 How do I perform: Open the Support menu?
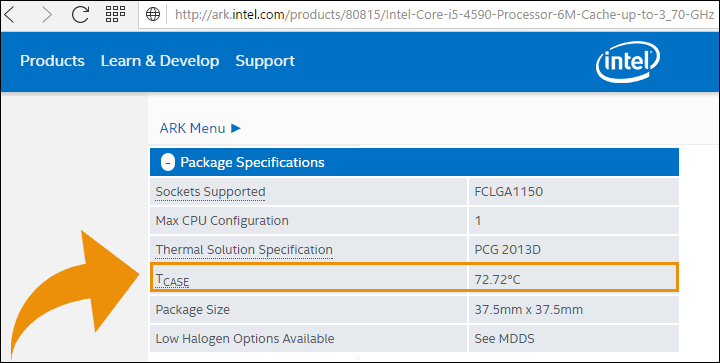pos(265,61)
